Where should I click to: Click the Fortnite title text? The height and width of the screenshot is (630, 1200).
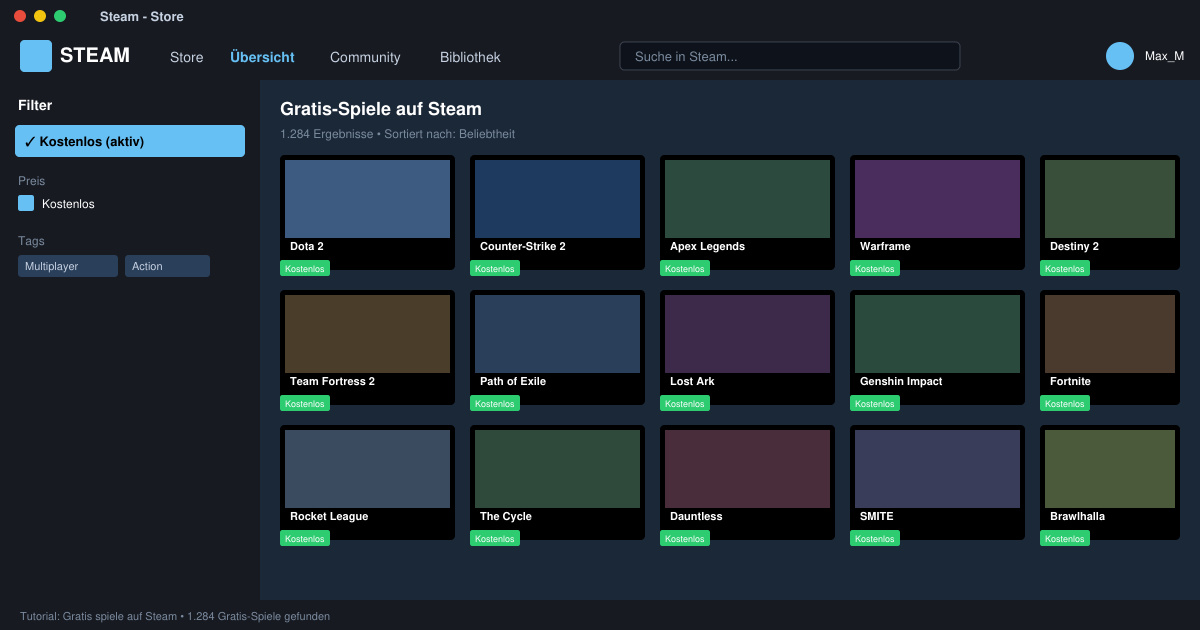pyautogui.click(x=1070, y=381)
